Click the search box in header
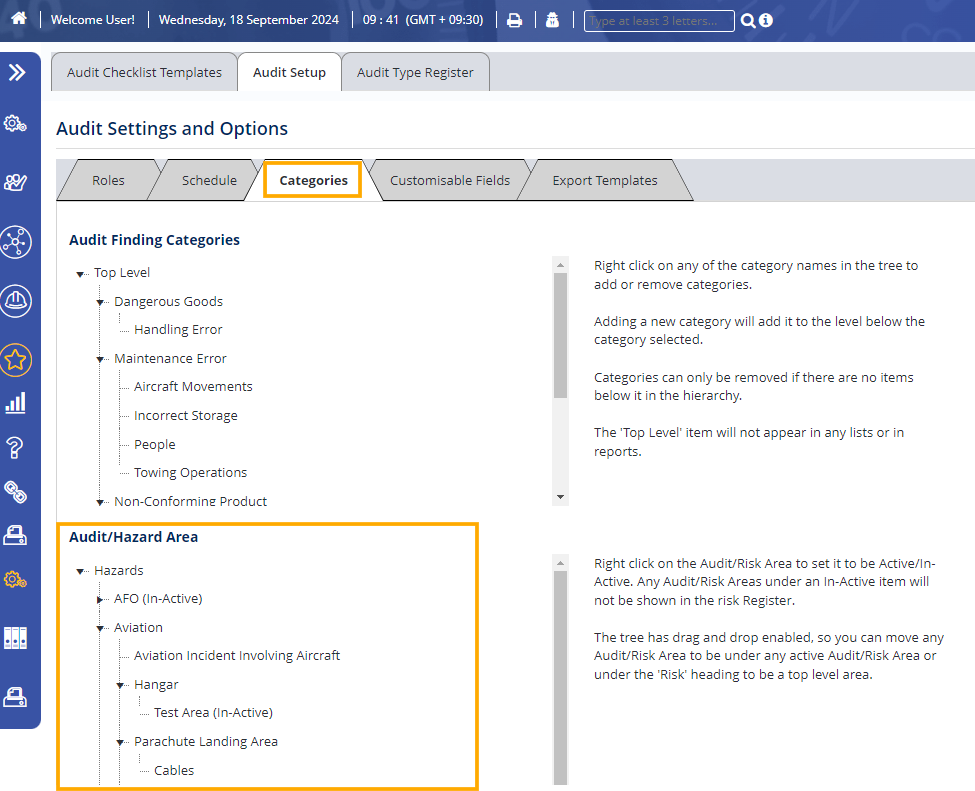Screen dimensions: 975x791 (x=658, y=21)
